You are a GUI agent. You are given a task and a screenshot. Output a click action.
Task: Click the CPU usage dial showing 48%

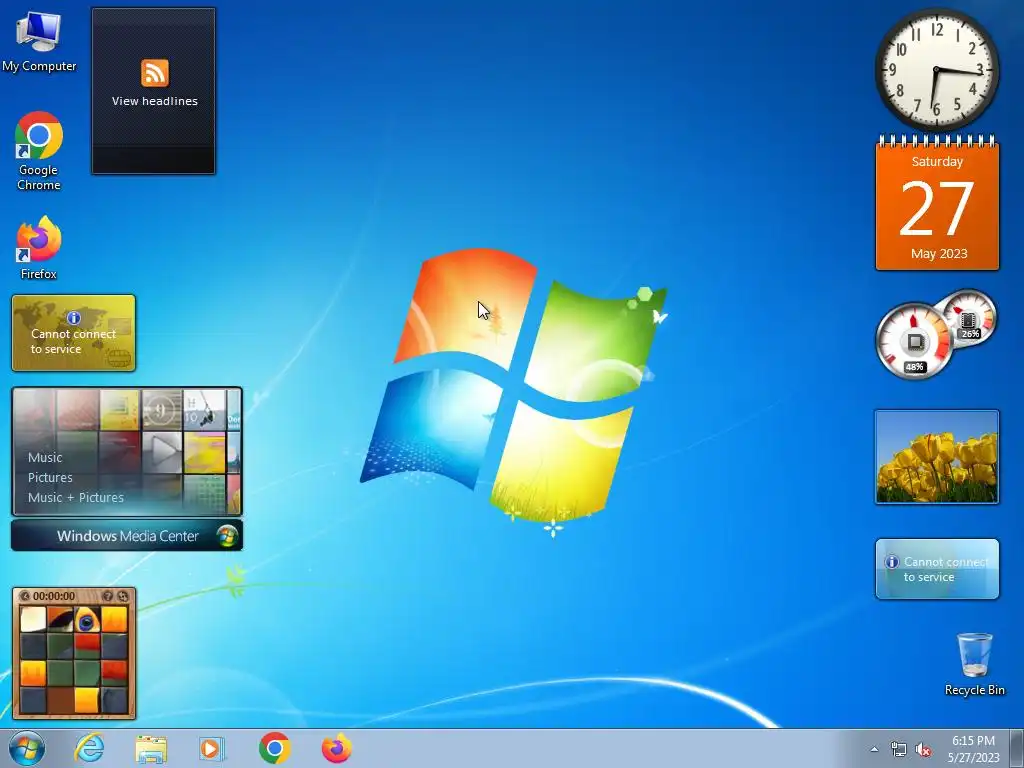point(914,341)
